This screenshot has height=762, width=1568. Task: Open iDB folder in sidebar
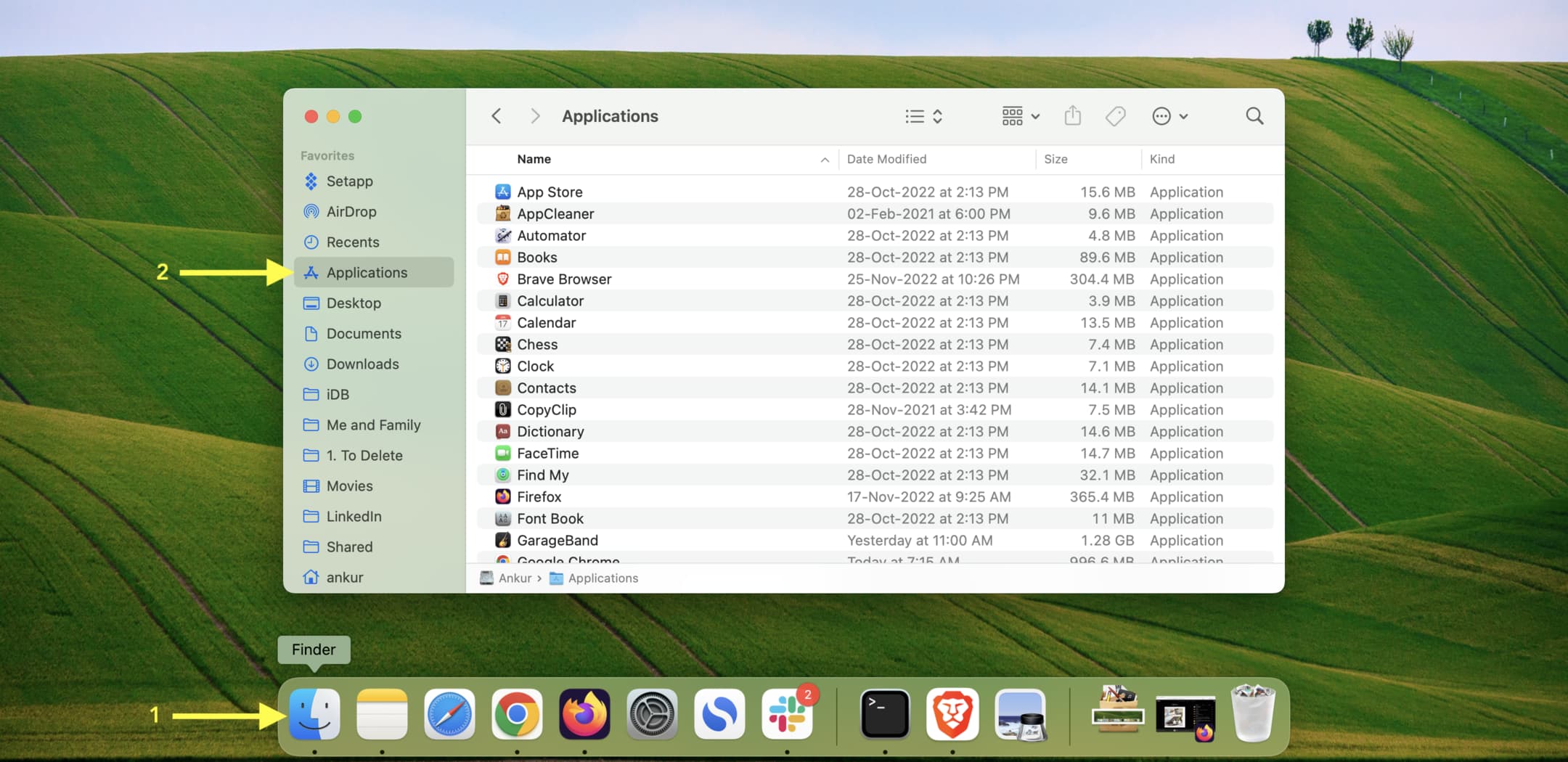coord(374,394)
